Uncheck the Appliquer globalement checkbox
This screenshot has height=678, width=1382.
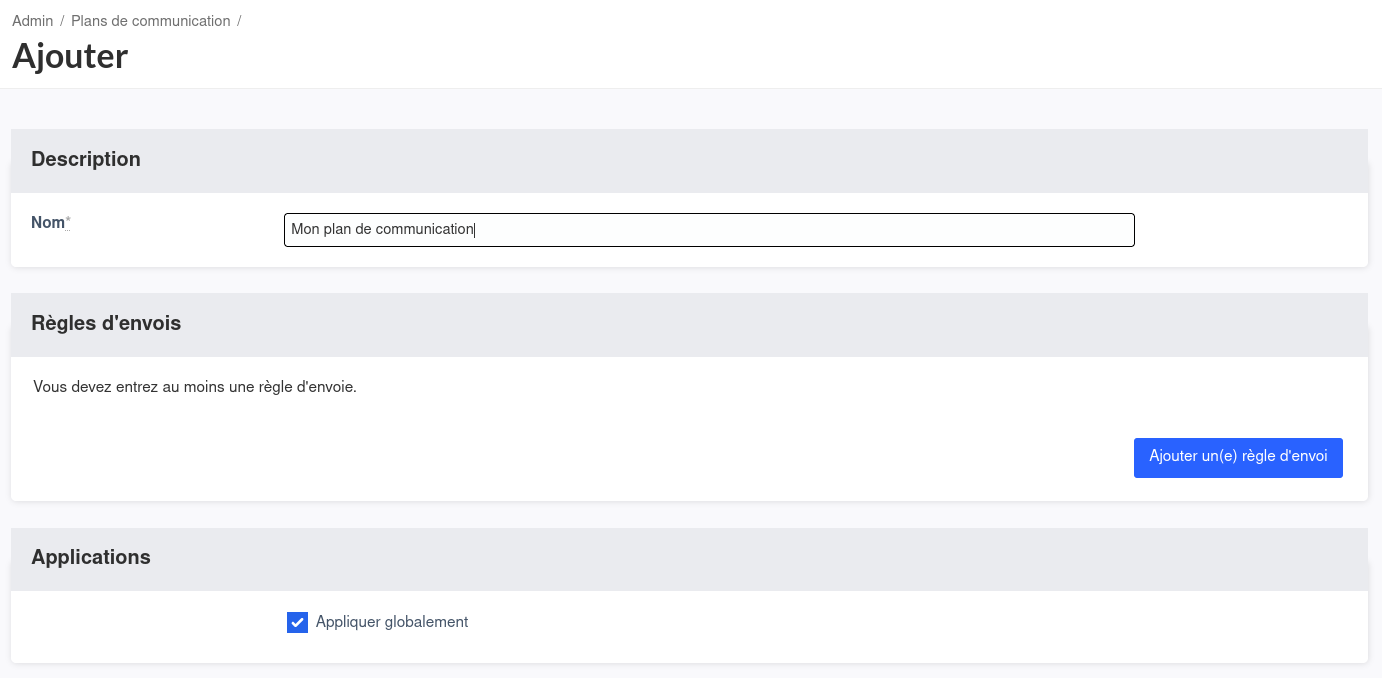tap(297, 623)
